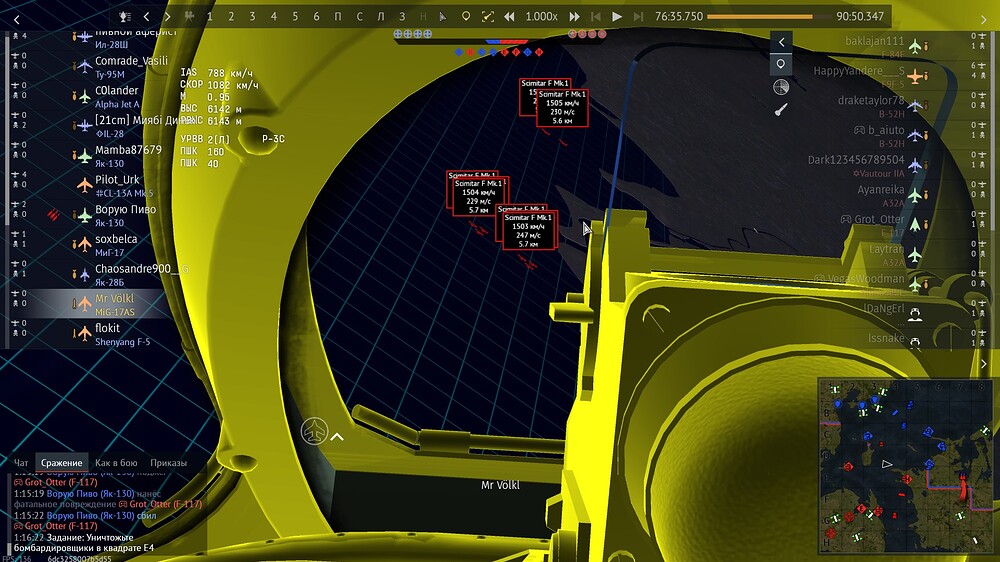
Task: Select camera preset 6
Action: click(x=316, y=17)
